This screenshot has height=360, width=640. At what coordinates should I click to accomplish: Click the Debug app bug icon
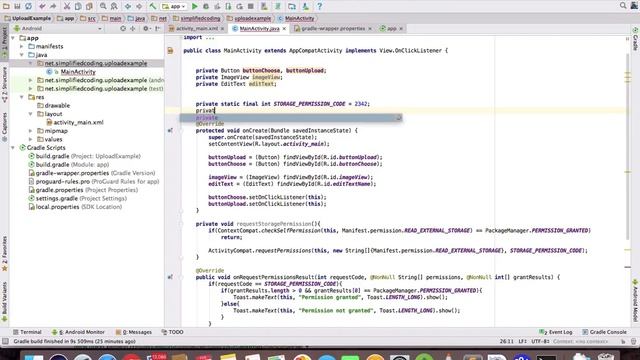click(206, 6)
